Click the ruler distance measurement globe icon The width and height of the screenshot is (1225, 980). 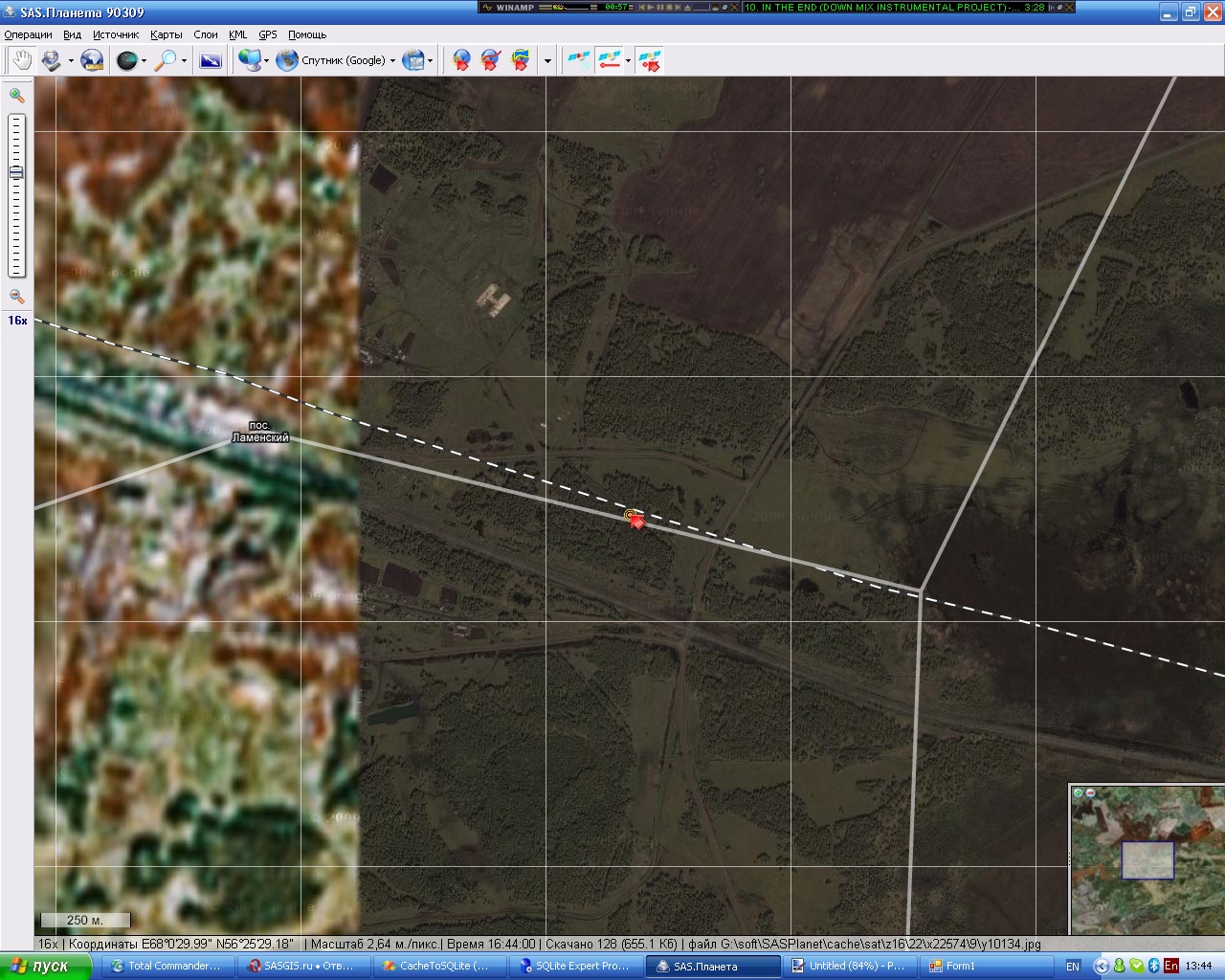pyautogui.click(x=91, y=60)
